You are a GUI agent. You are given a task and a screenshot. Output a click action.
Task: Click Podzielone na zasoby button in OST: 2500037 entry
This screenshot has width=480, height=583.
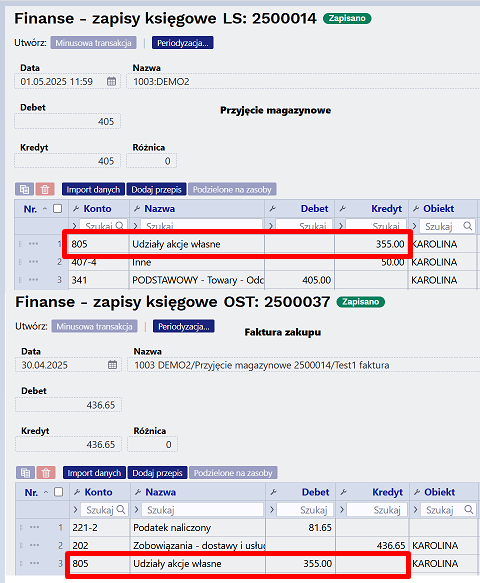tap(233, 473)
